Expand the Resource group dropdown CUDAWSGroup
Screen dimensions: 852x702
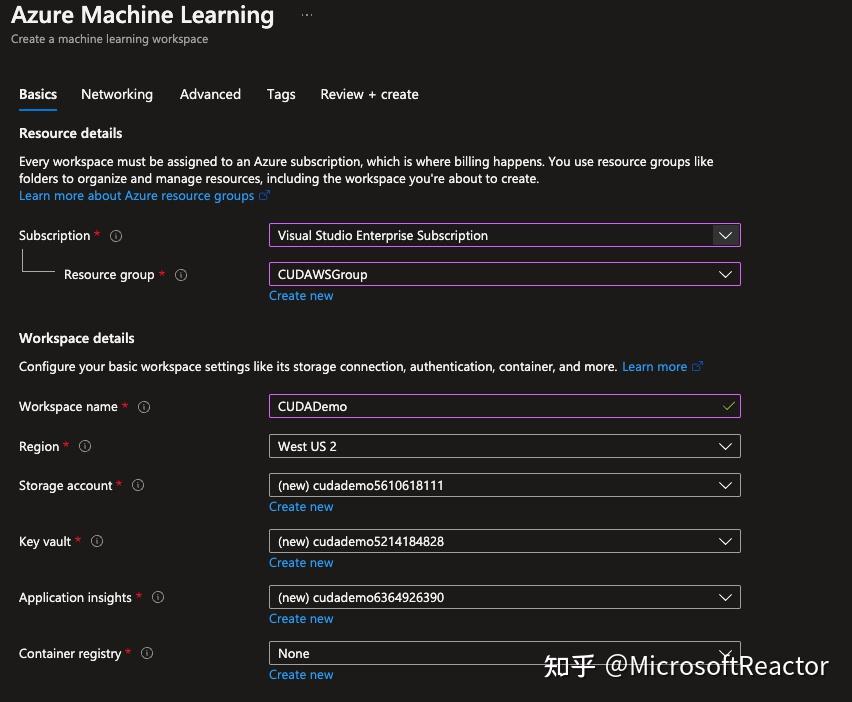[505, 274]
